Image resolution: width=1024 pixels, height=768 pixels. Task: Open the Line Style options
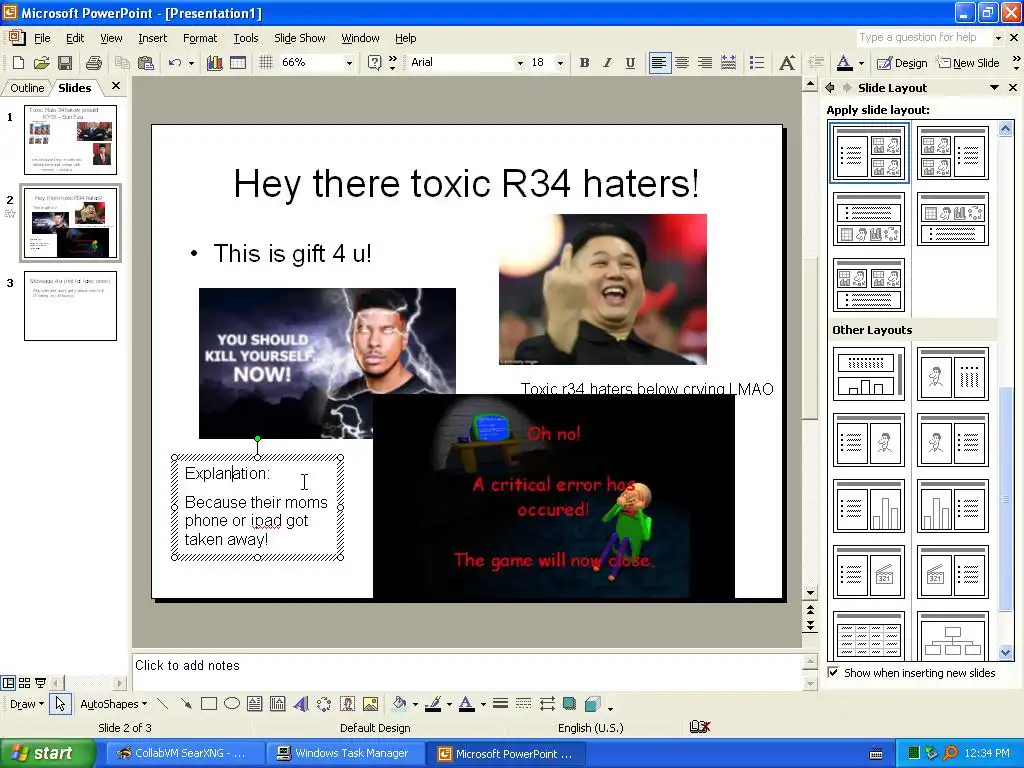click(500, 703)
